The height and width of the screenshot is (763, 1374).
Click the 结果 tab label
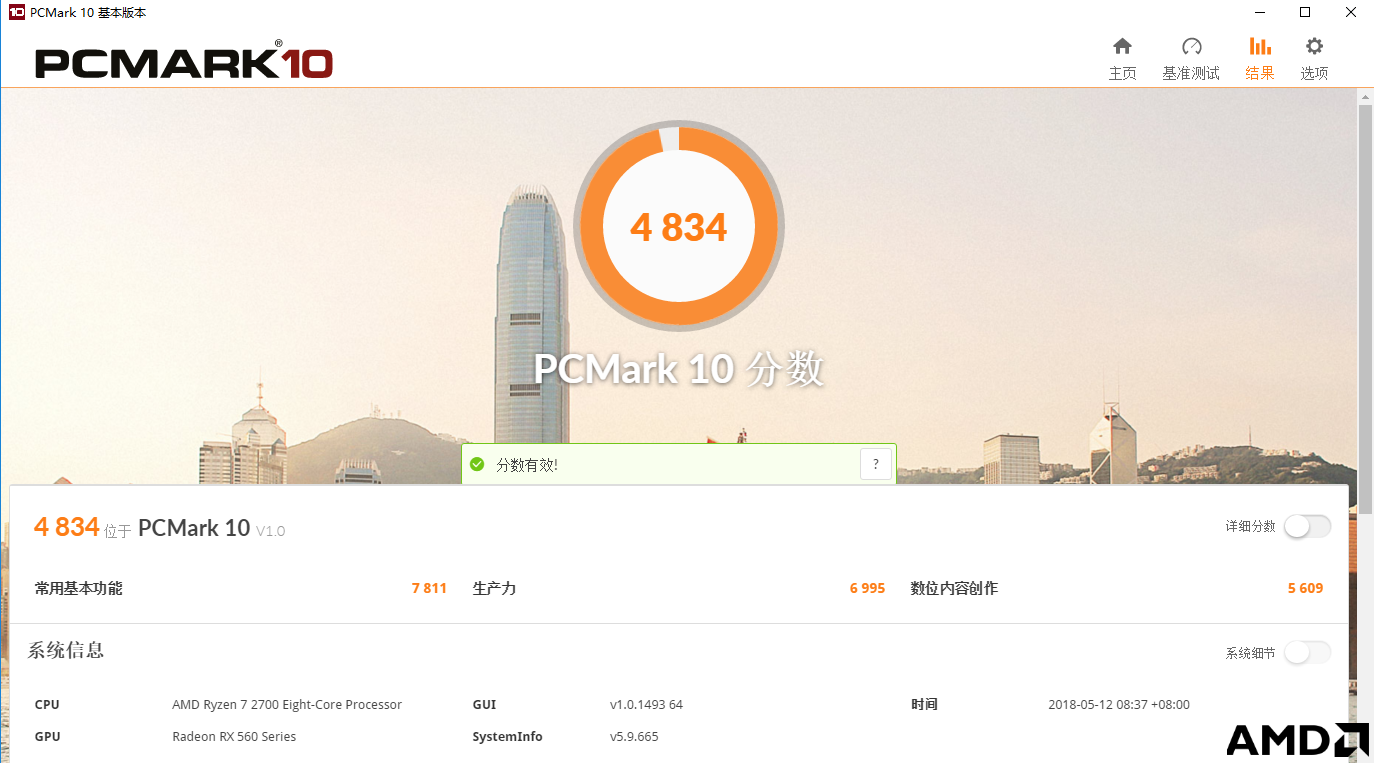click(x=1260, y=73)
